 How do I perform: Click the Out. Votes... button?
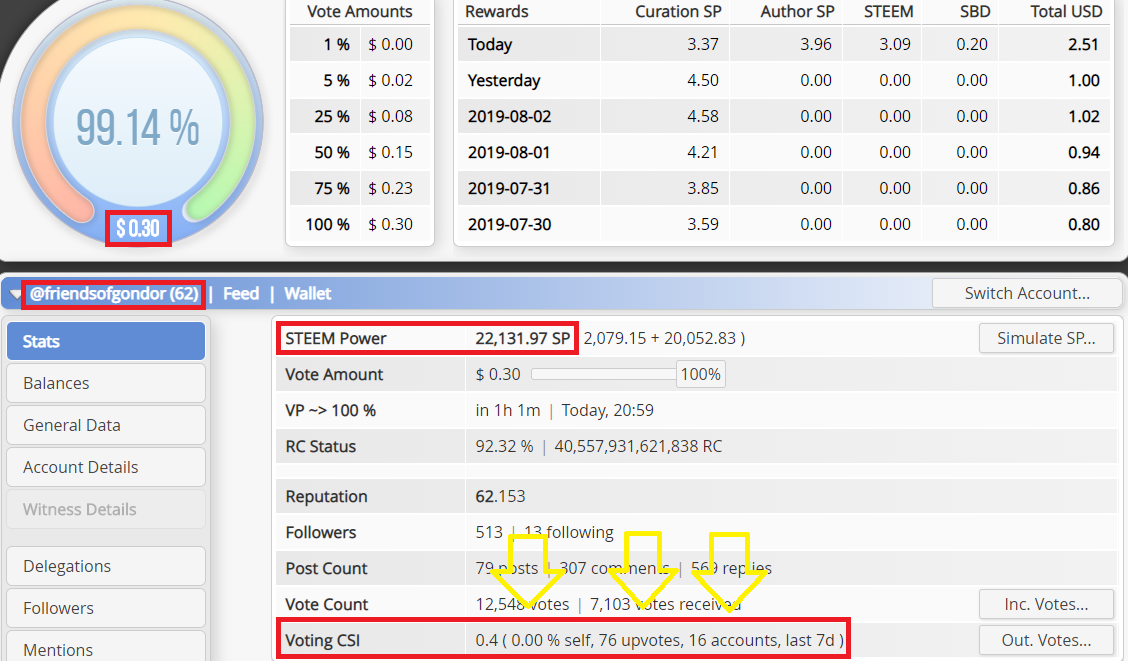click(x=1046, y=640)
